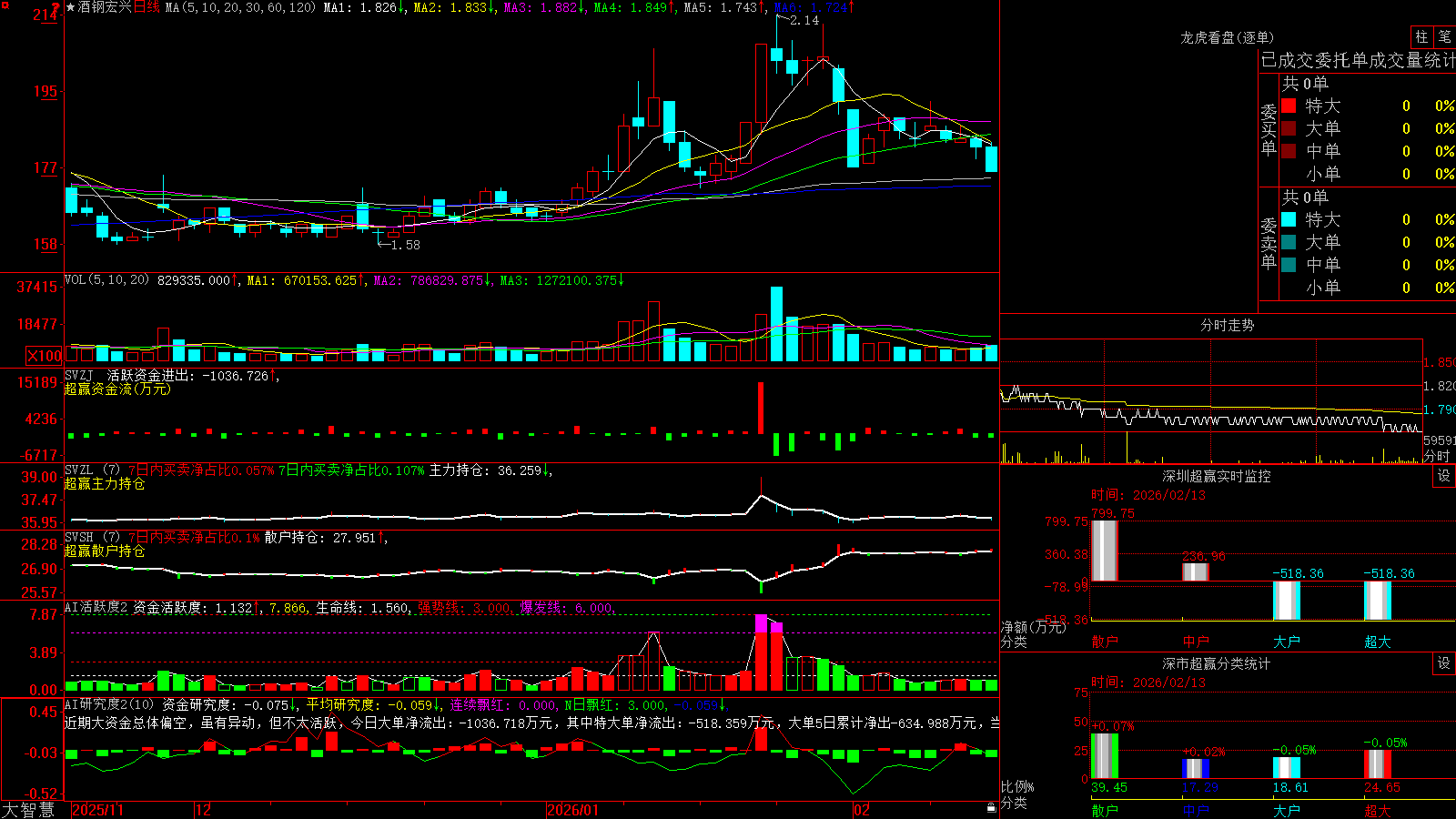Click the teal 中单 sell swatch
The width and height of the screenshot is (1456, 819).
click(x=1289, y=264)
